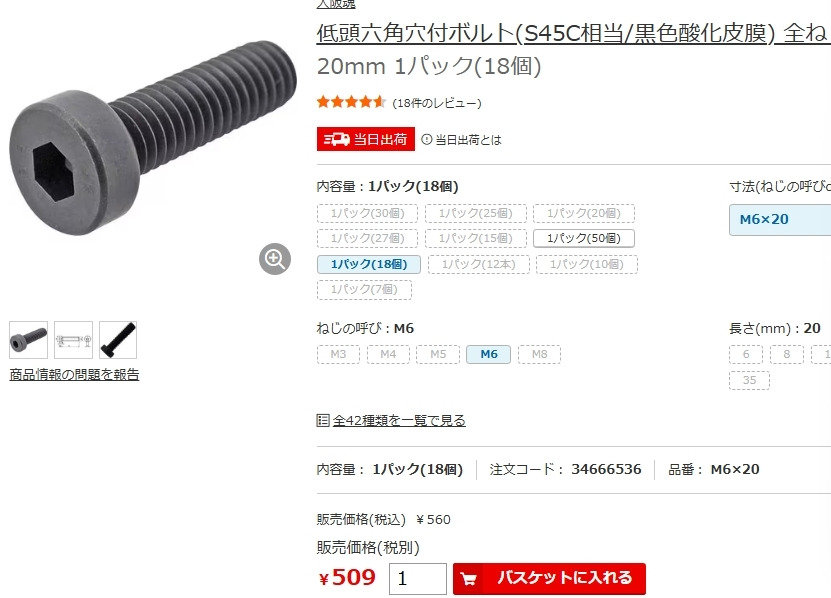
Task: Select length option 35
Action: pyautogui.click(x=749, y=380)
